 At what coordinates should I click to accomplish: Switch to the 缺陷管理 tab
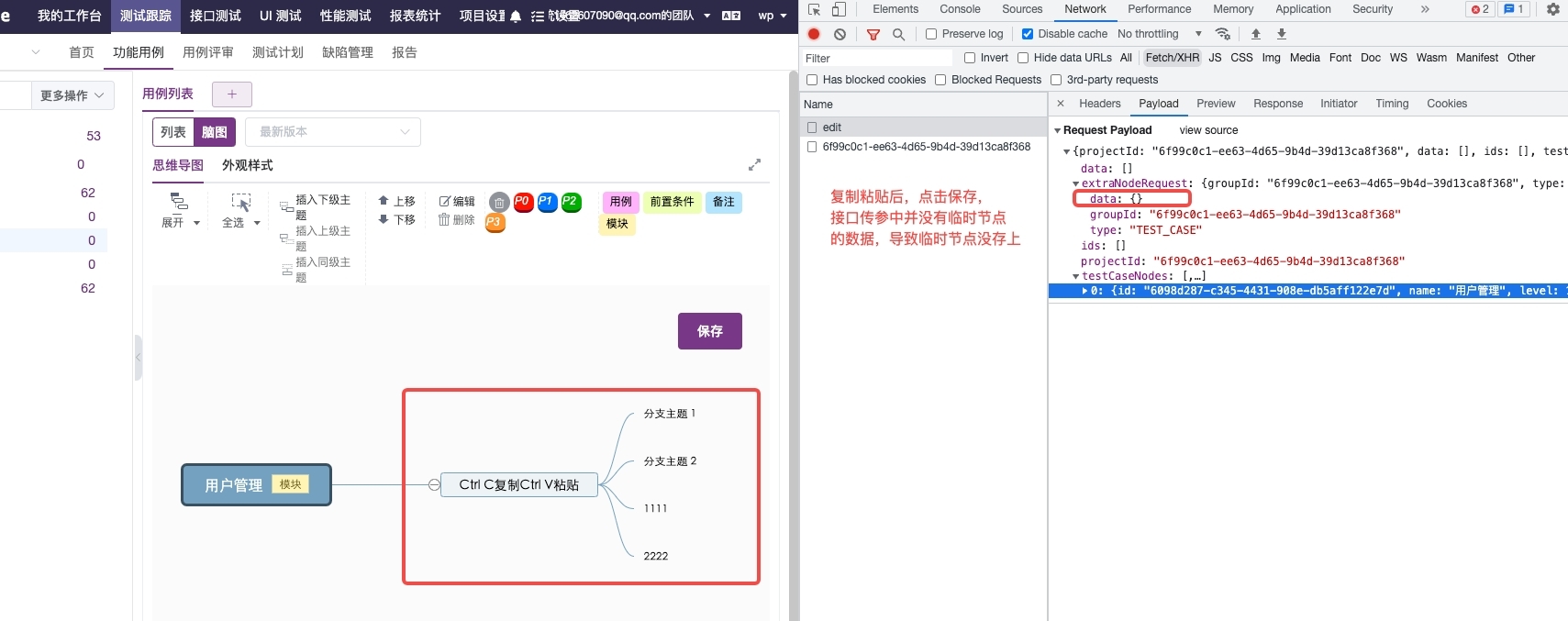[x=348, y=52]
